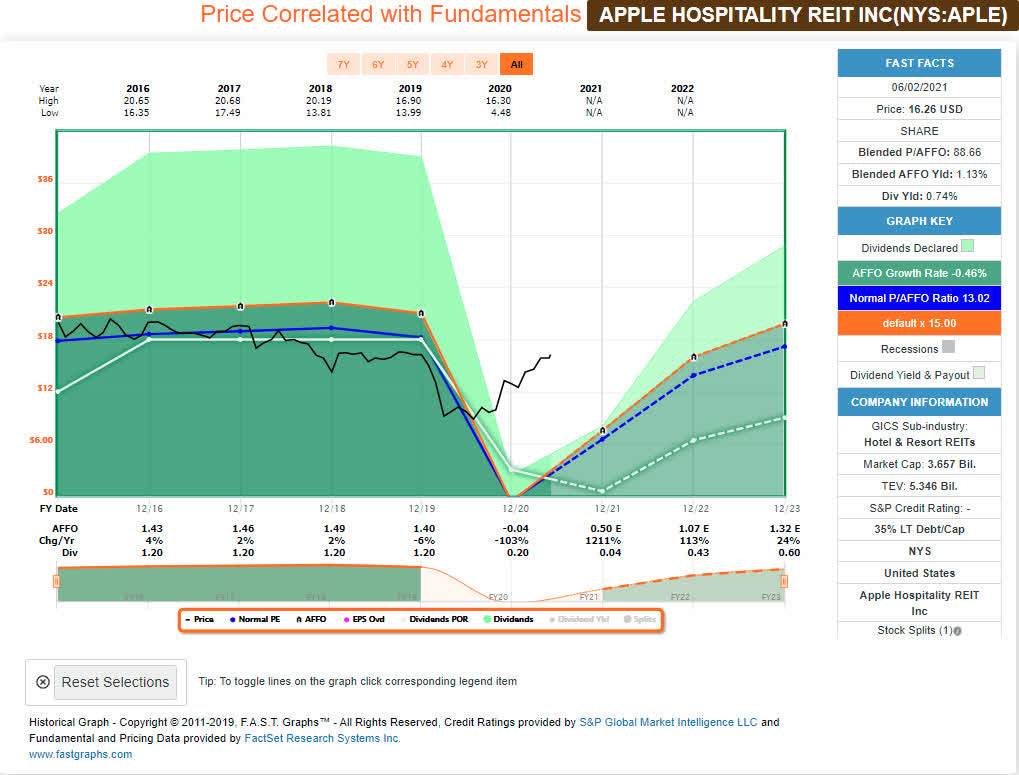Click the Blended P/AFFO: 88.66 text
The height and width of the screenshot is (775, 1019).
tap(919, 152)
